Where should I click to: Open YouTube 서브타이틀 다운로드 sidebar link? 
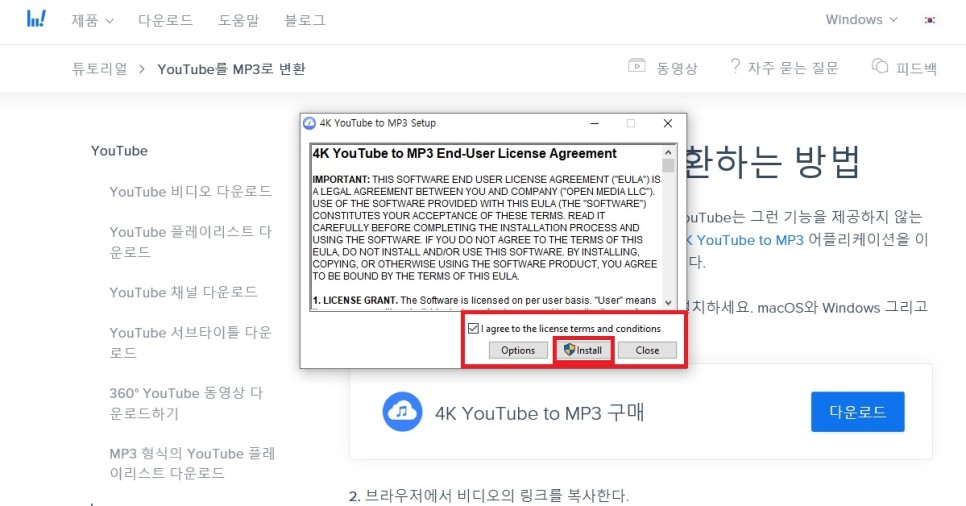[x=190, y=342]
